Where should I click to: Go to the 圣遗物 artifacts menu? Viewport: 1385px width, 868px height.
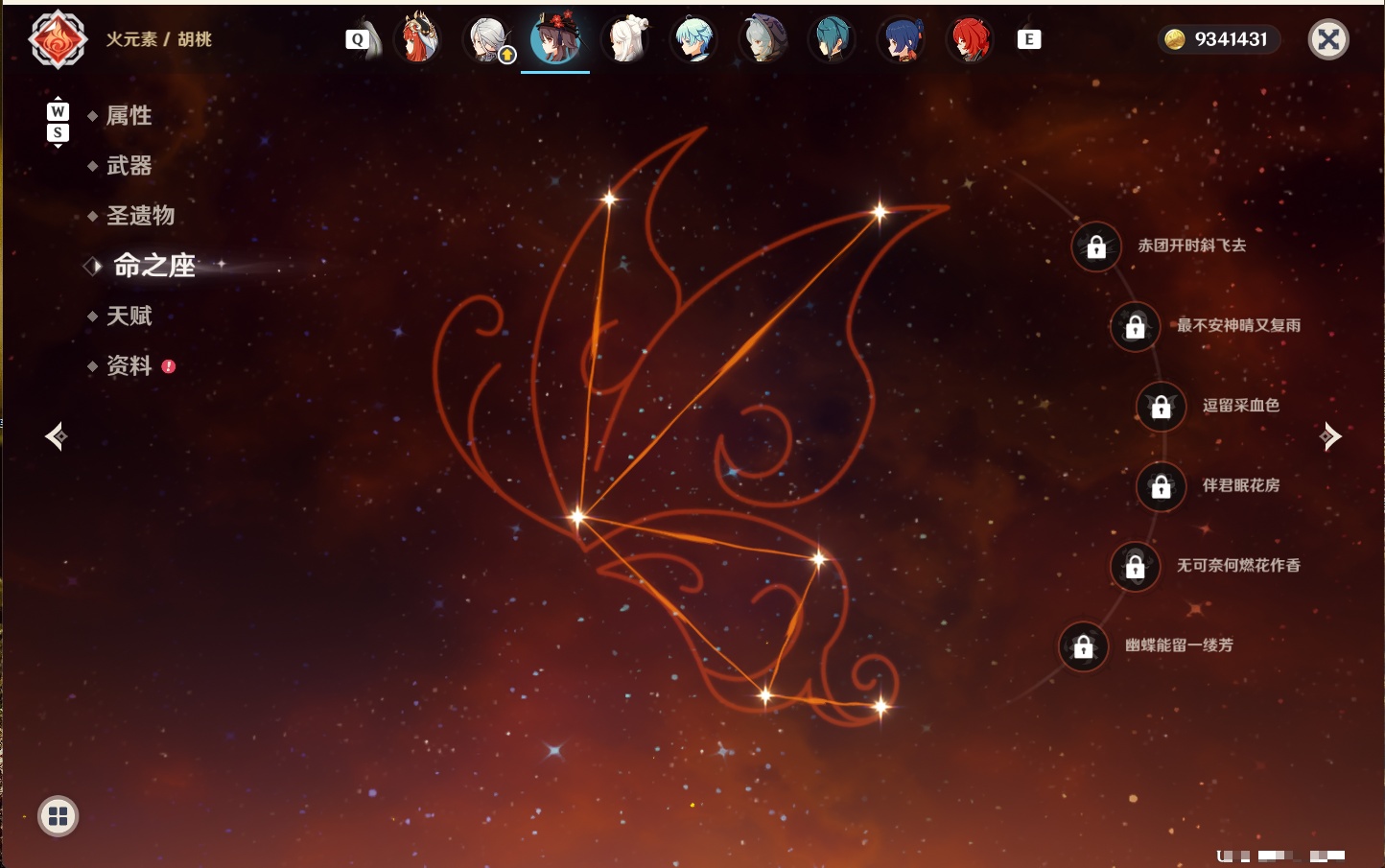click(140, 216)
